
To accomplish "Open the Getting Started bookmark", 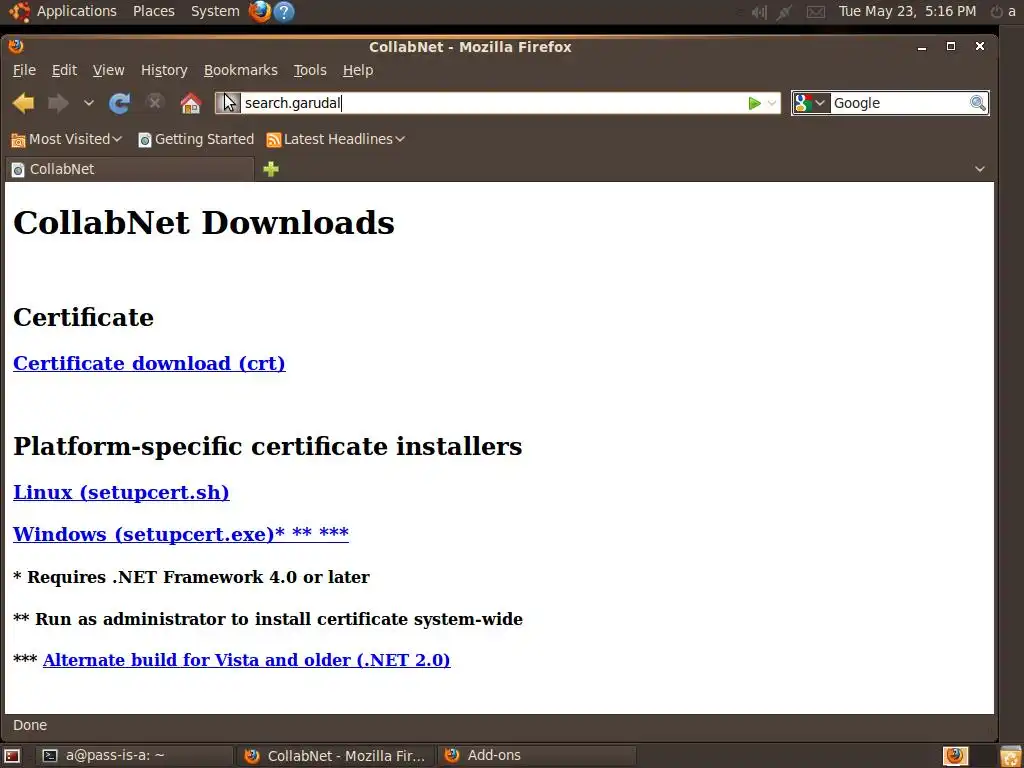I will pos(196,139).
